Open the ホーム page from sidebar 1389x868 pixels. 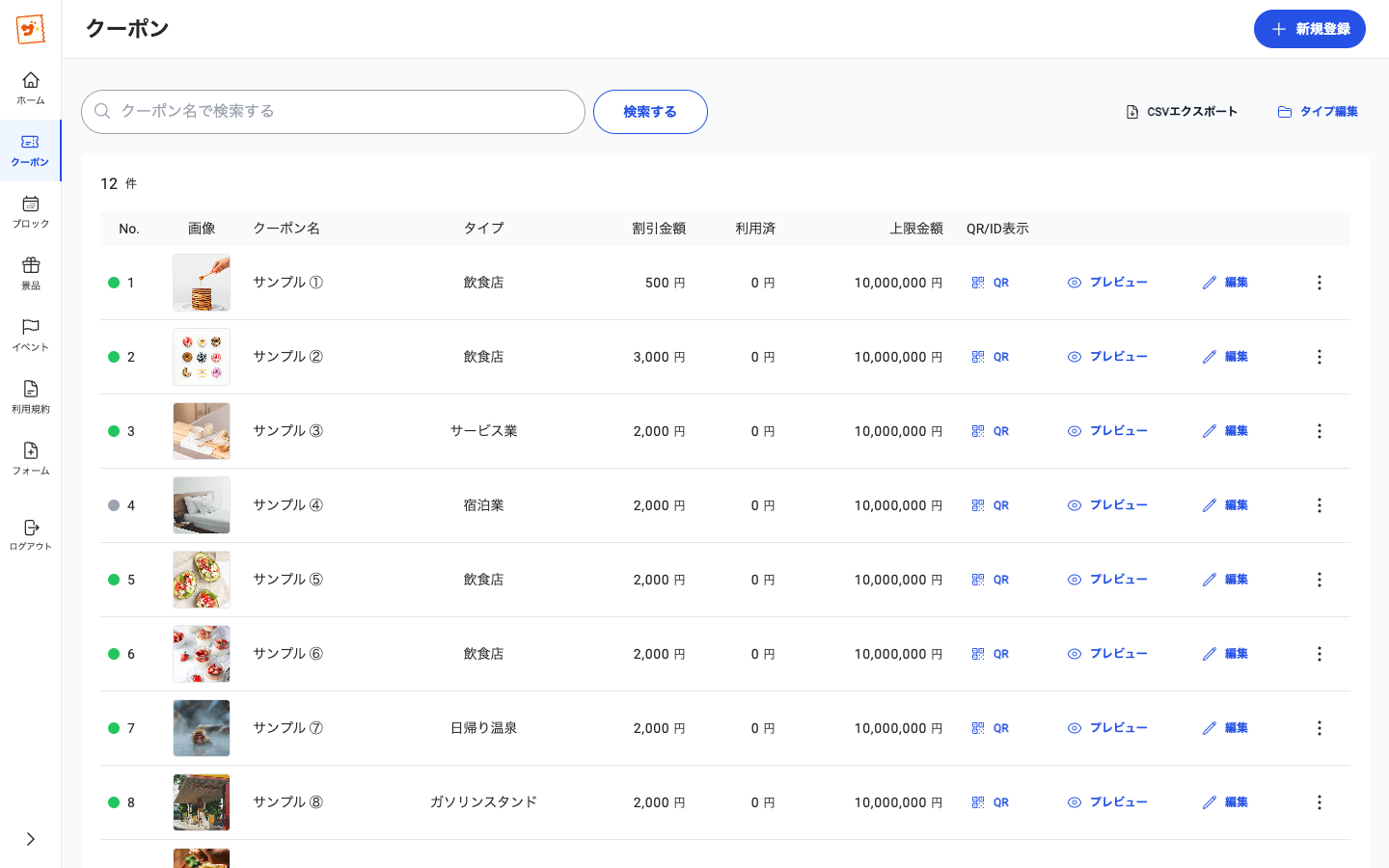click(30, 88)
